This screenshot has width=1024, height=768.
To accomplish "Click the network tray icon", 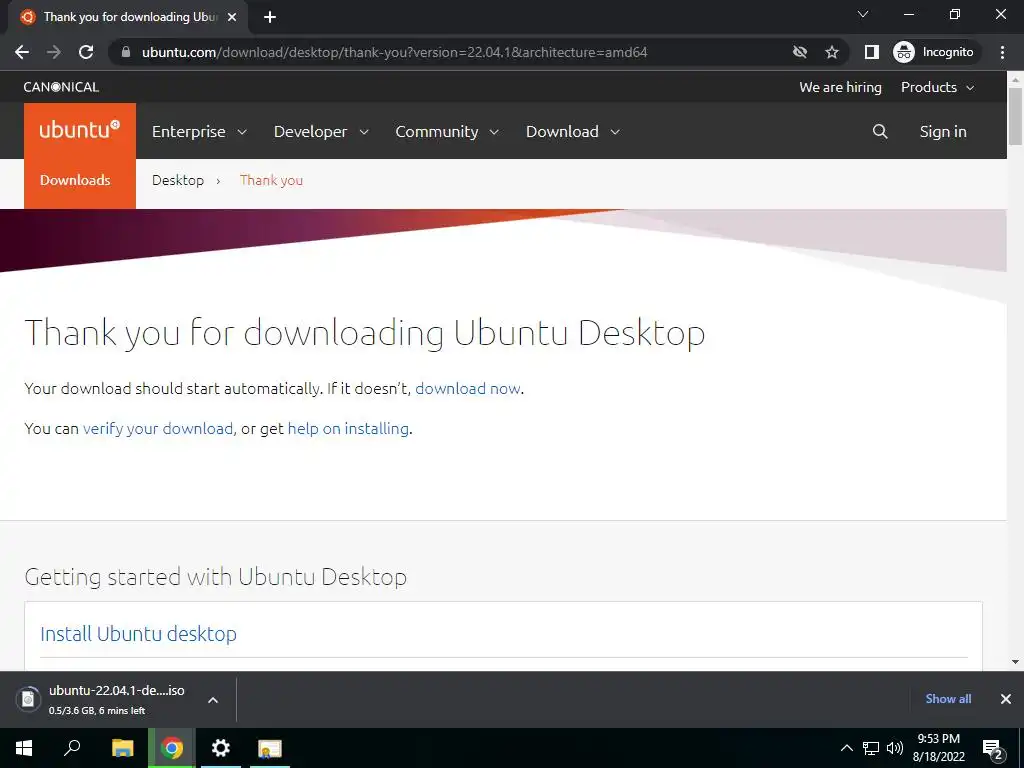I will pos(871,748).
